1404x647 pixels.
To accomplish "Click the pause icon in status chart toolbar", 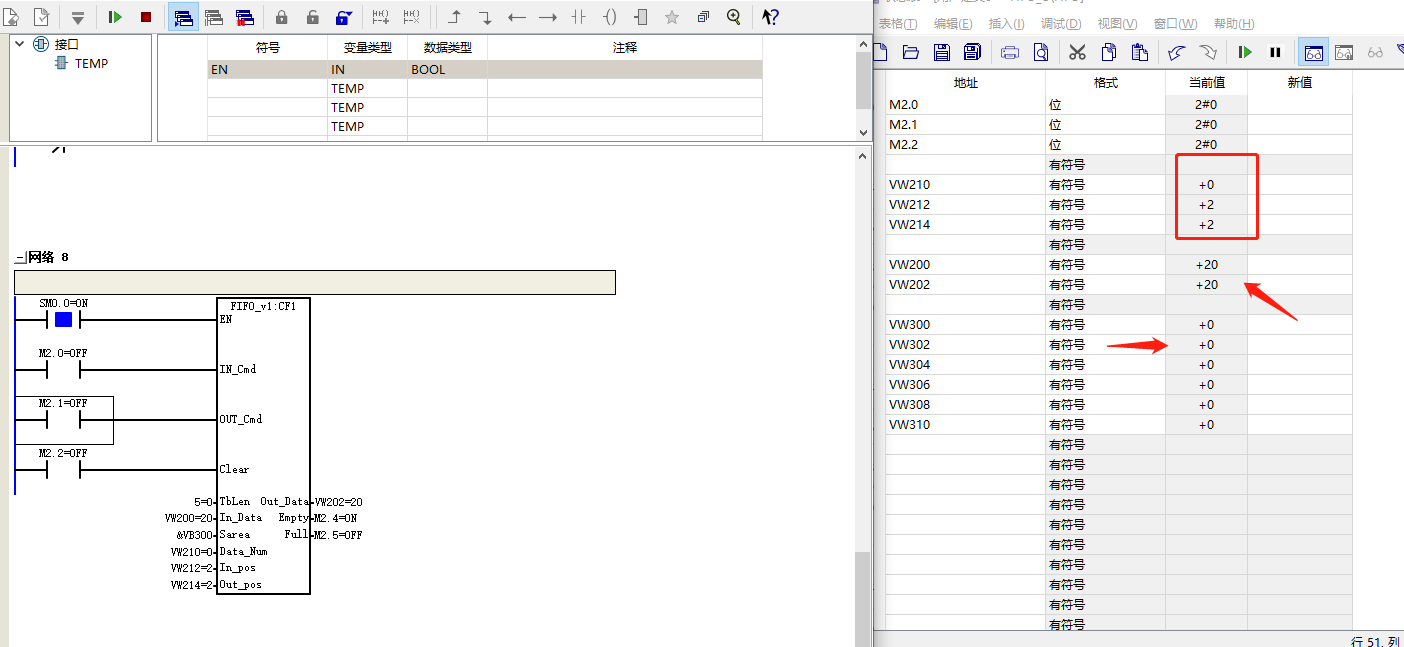I will [x=1276, y=52].
